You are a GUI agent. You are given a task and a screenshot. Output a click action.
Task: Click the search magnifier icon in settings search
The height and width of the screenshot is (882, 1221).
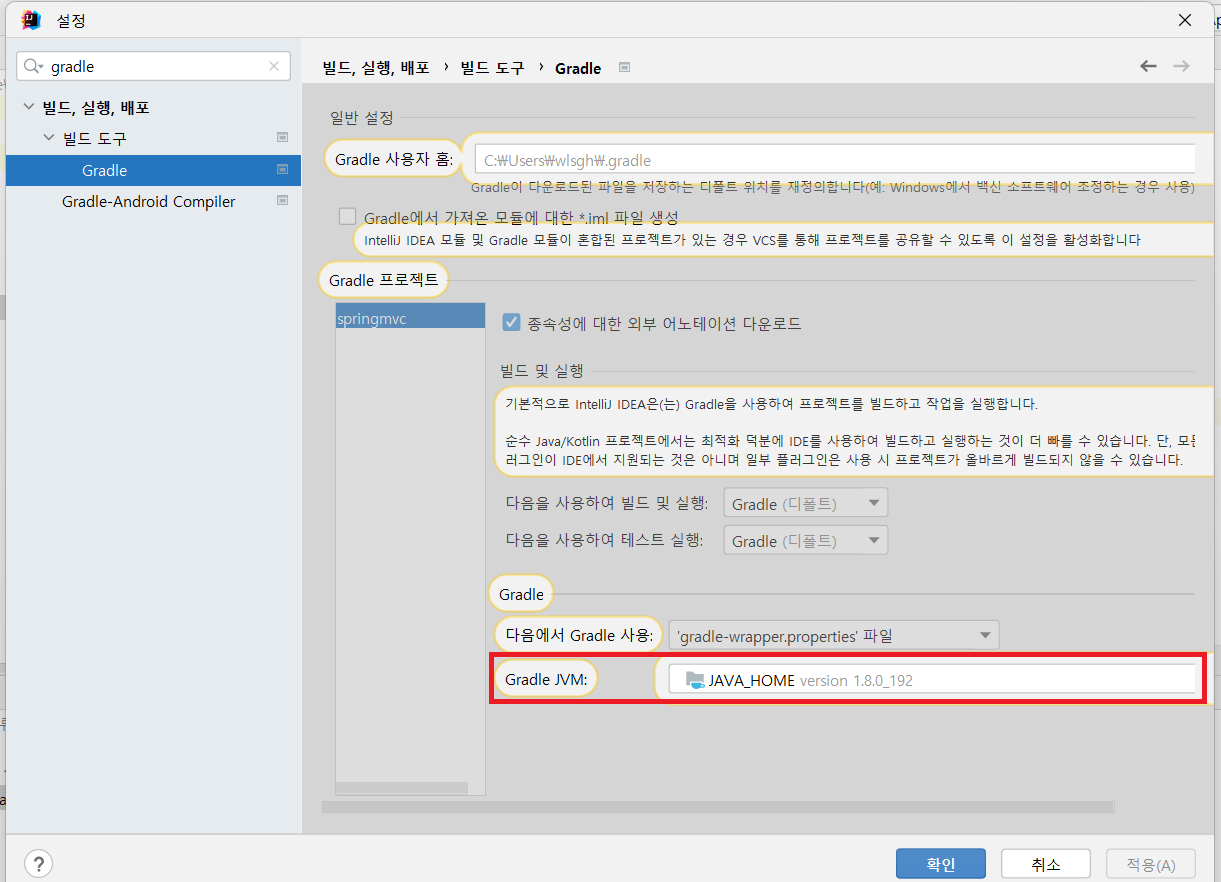click(34, 66)
